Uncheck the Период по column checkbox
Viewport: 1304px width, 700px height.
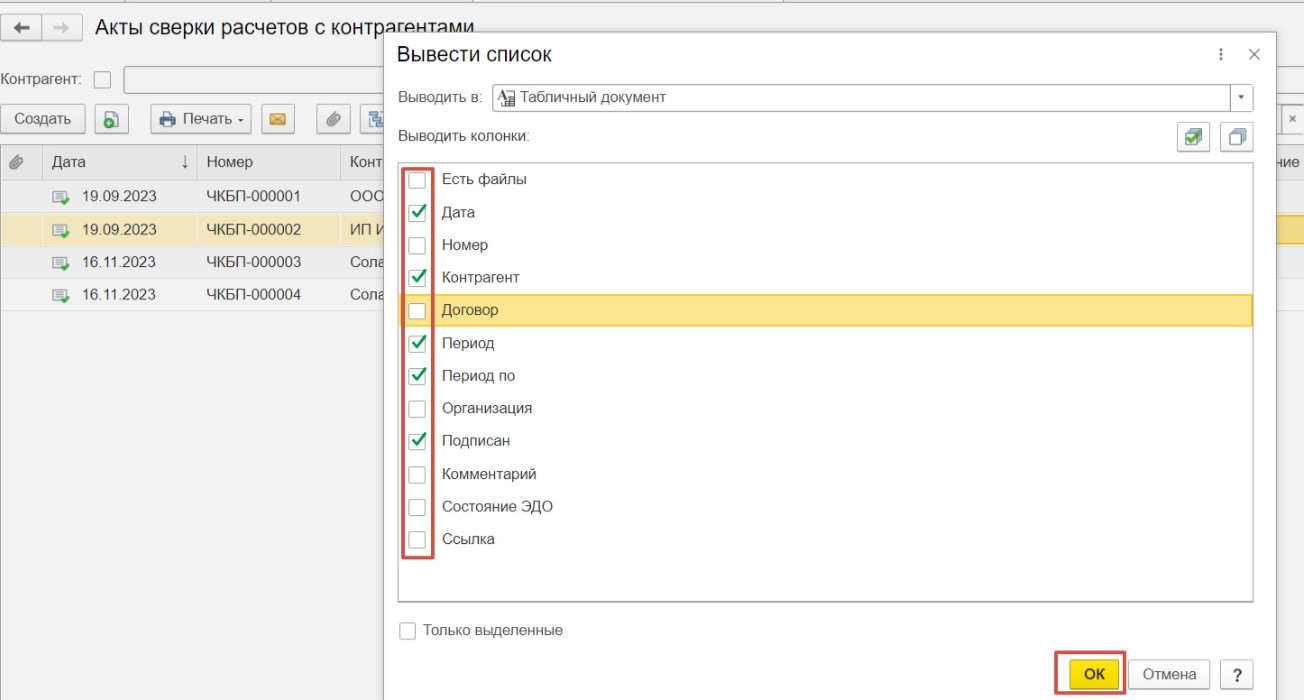[x=417, y=376]
